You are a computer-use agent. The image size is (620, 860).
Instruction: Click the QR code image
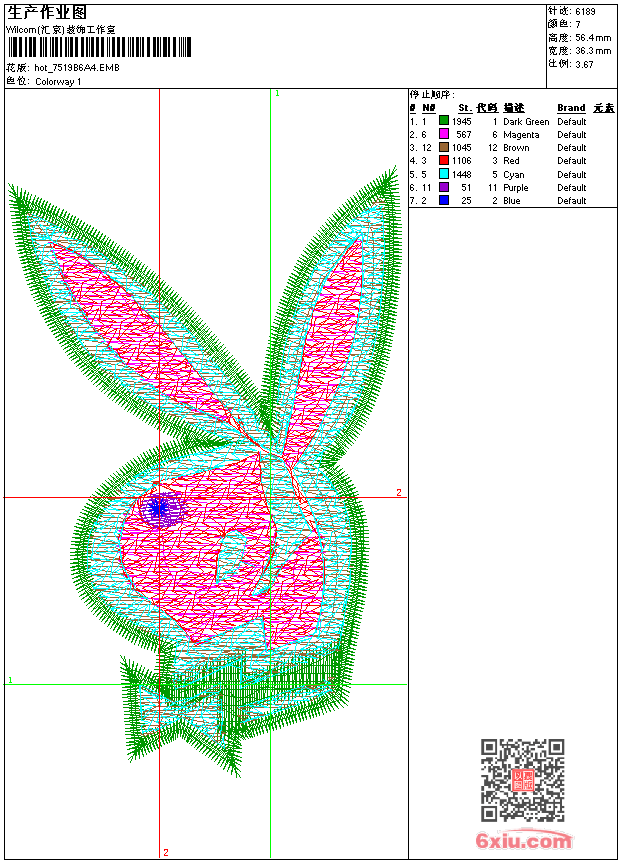coord(523,780)
